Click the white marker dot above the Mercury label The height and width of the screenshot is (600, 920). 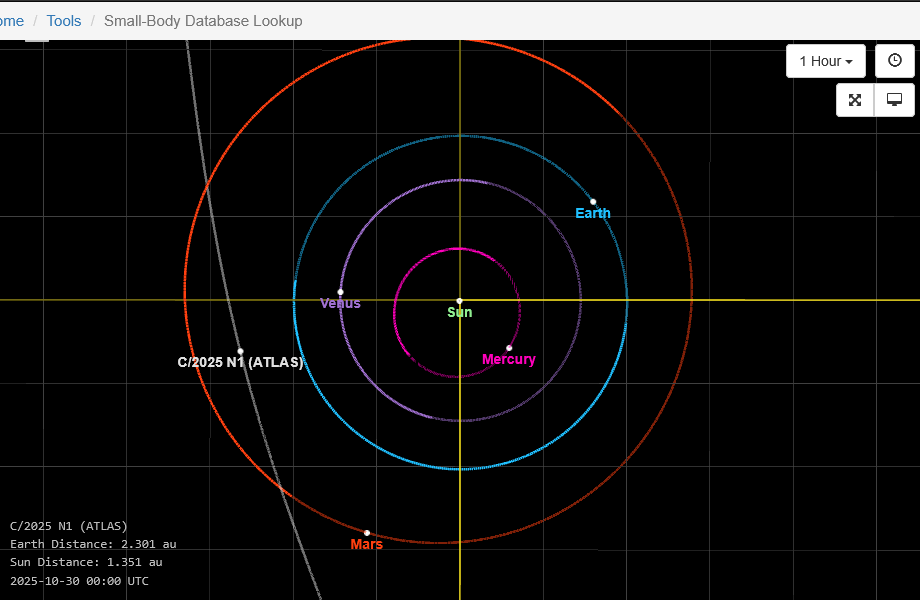[509, 348]
